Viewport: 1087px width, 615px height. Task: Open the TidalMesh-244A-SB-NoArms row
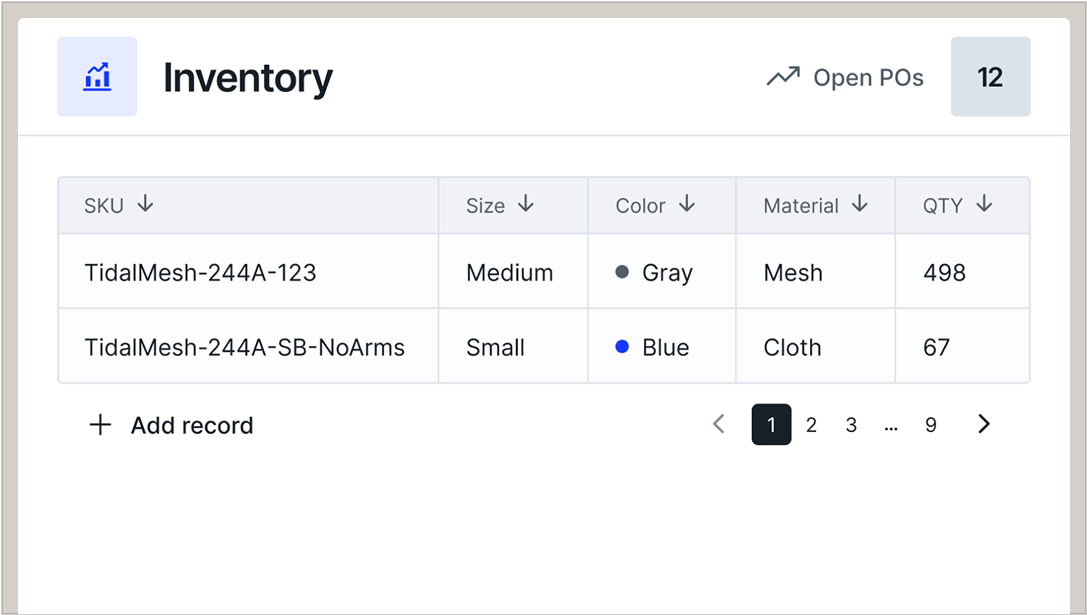[244, 347]
